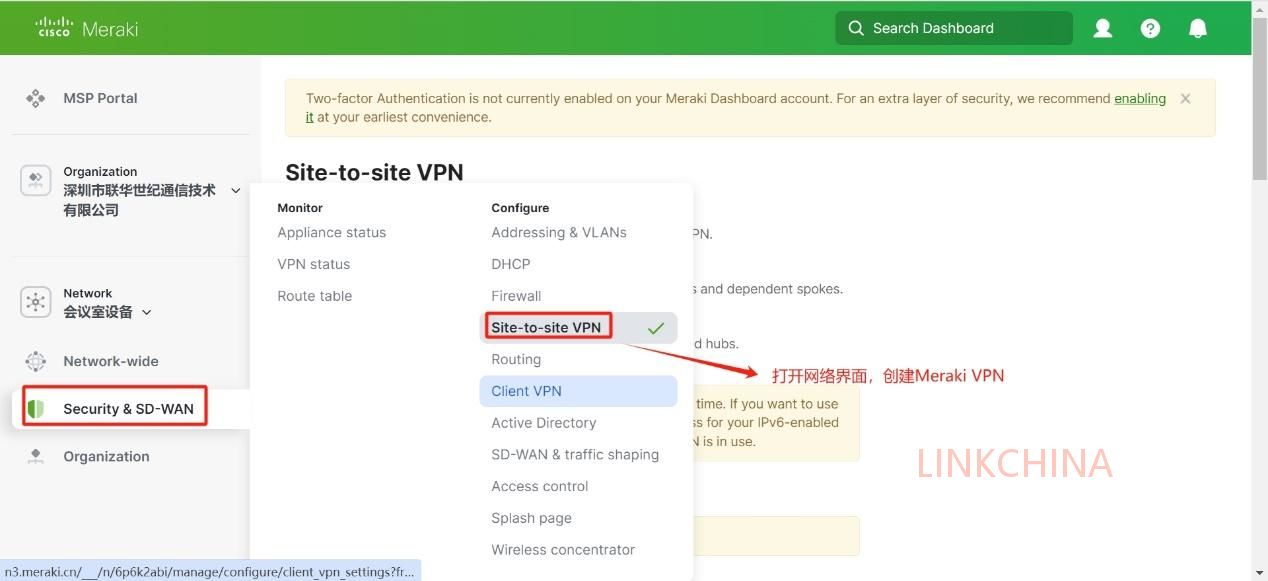Viewport: 1268px width, 581px height.
Task: Choose Client VPN from Configure menu
Action: [578, 391]
